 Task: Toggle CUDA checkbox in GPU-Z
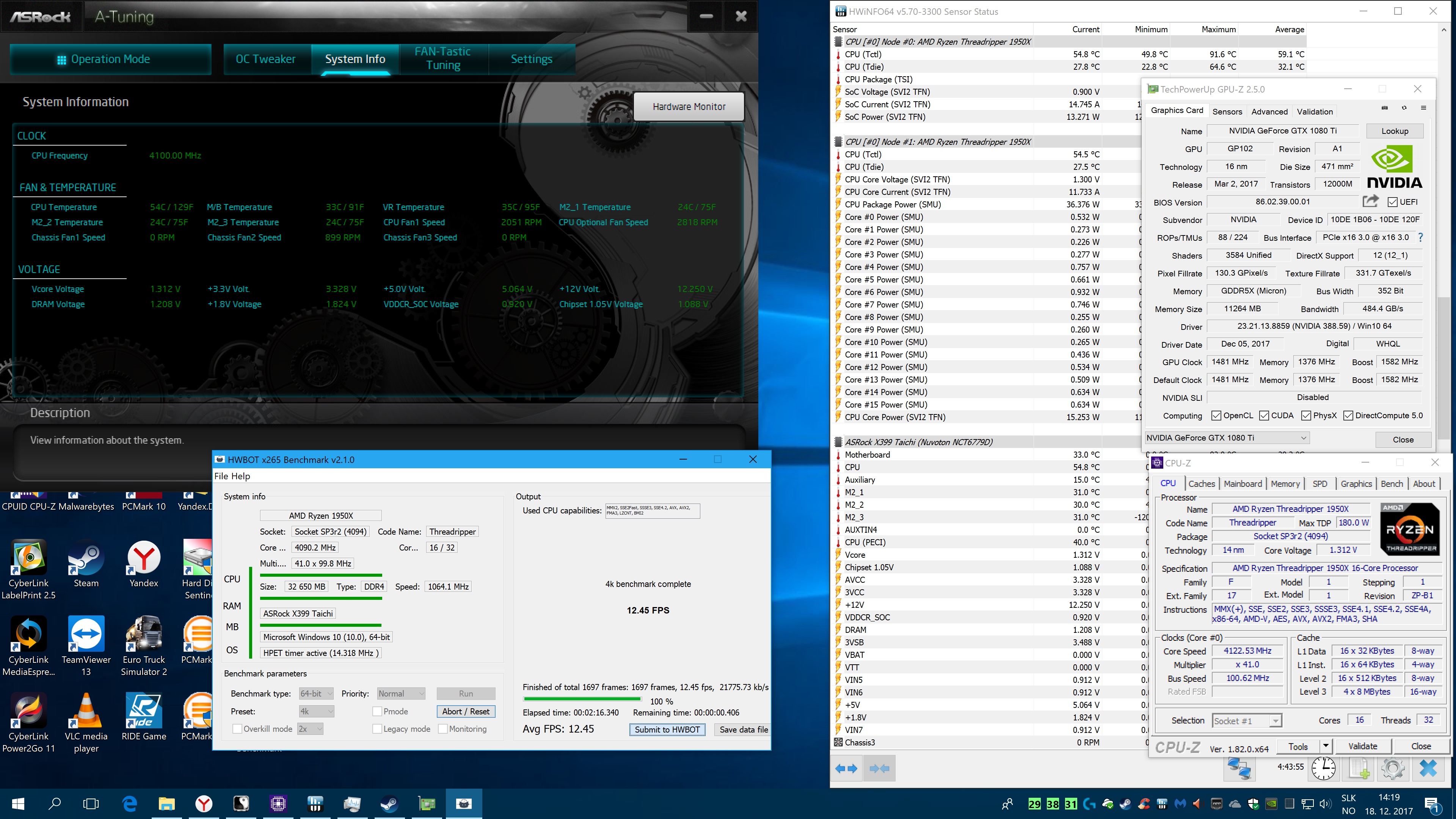(1265, 416)
